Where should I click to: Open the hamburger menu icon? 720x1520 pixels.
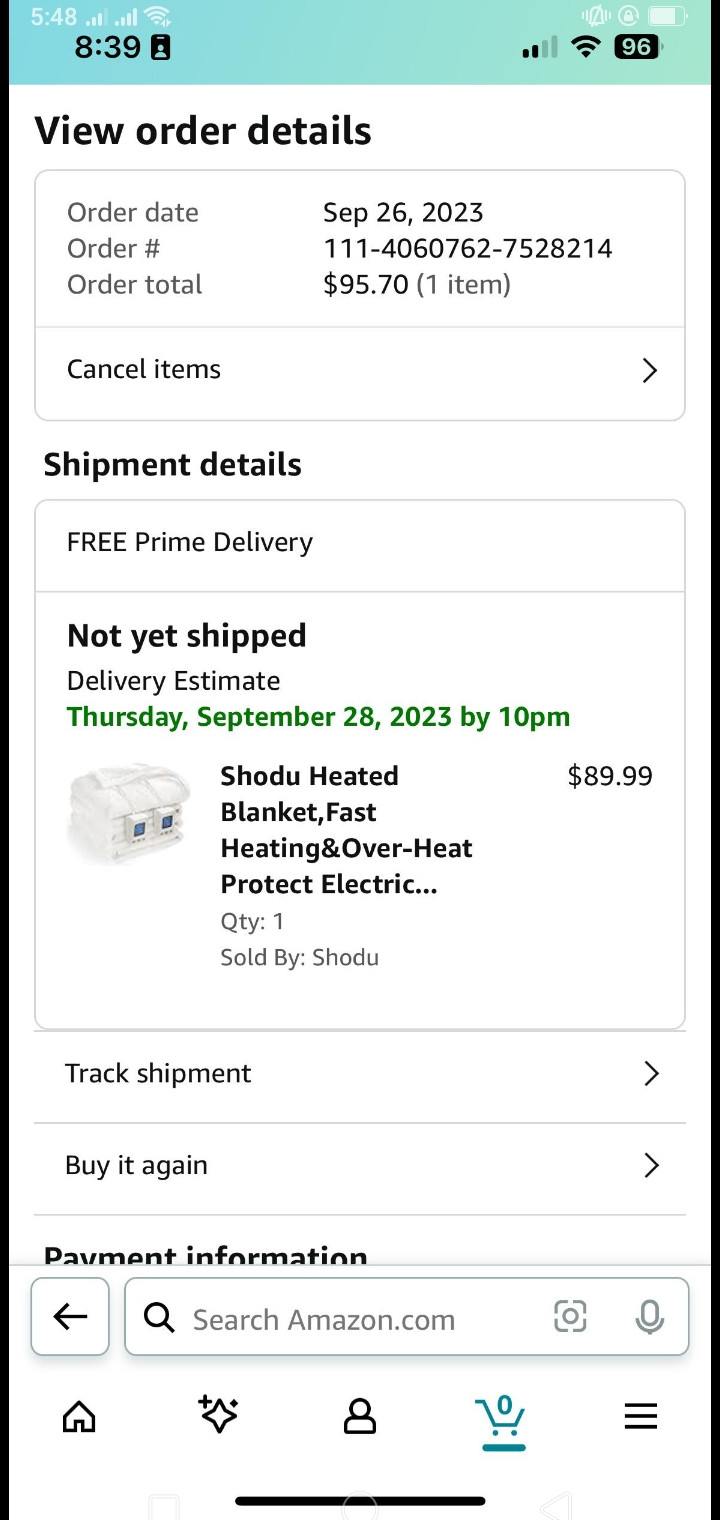(641, 1416)
